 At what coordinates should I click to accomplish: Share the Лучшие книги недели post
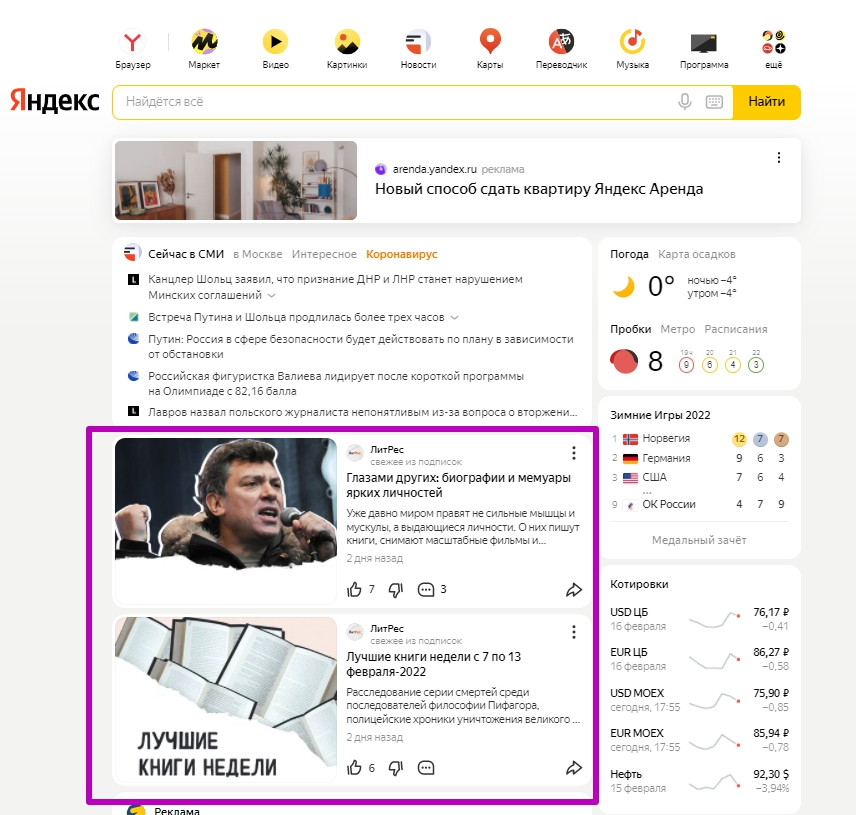[574, 768]
